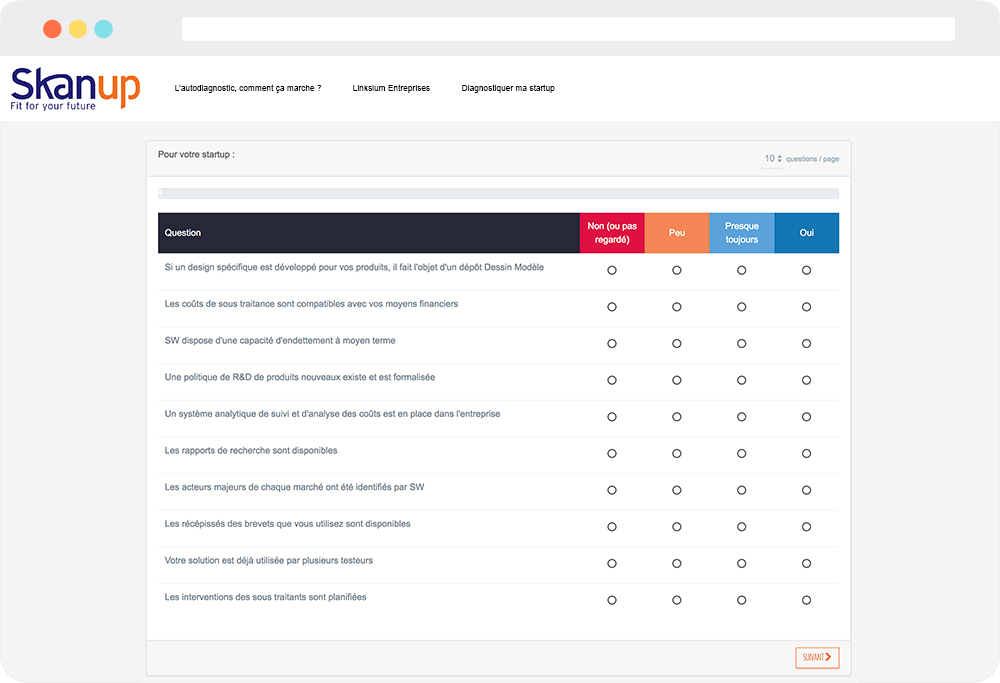Select Peu for système analytique des coûts
The height and width of the screenshot is (683, 1000).
(x=677, y=417)
